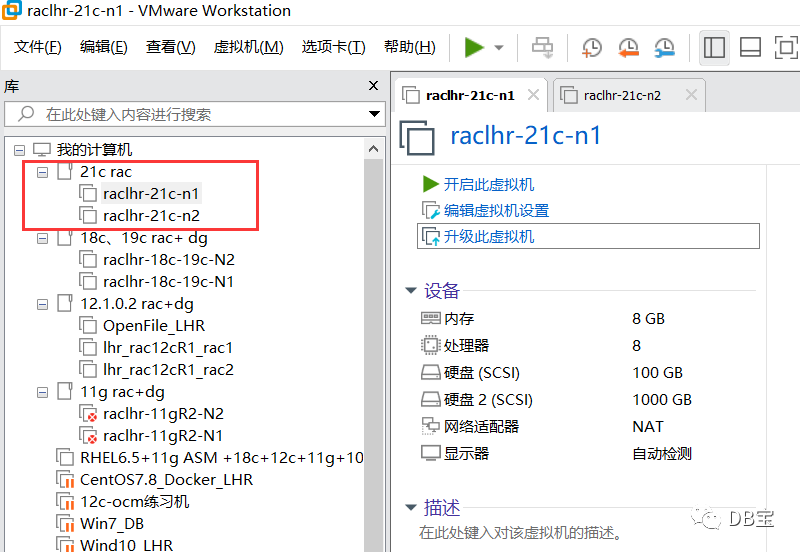This screenshot has height=552, width=800.
Task: Click the 11g rac+dg folder icon
Action: pos(65,391)
